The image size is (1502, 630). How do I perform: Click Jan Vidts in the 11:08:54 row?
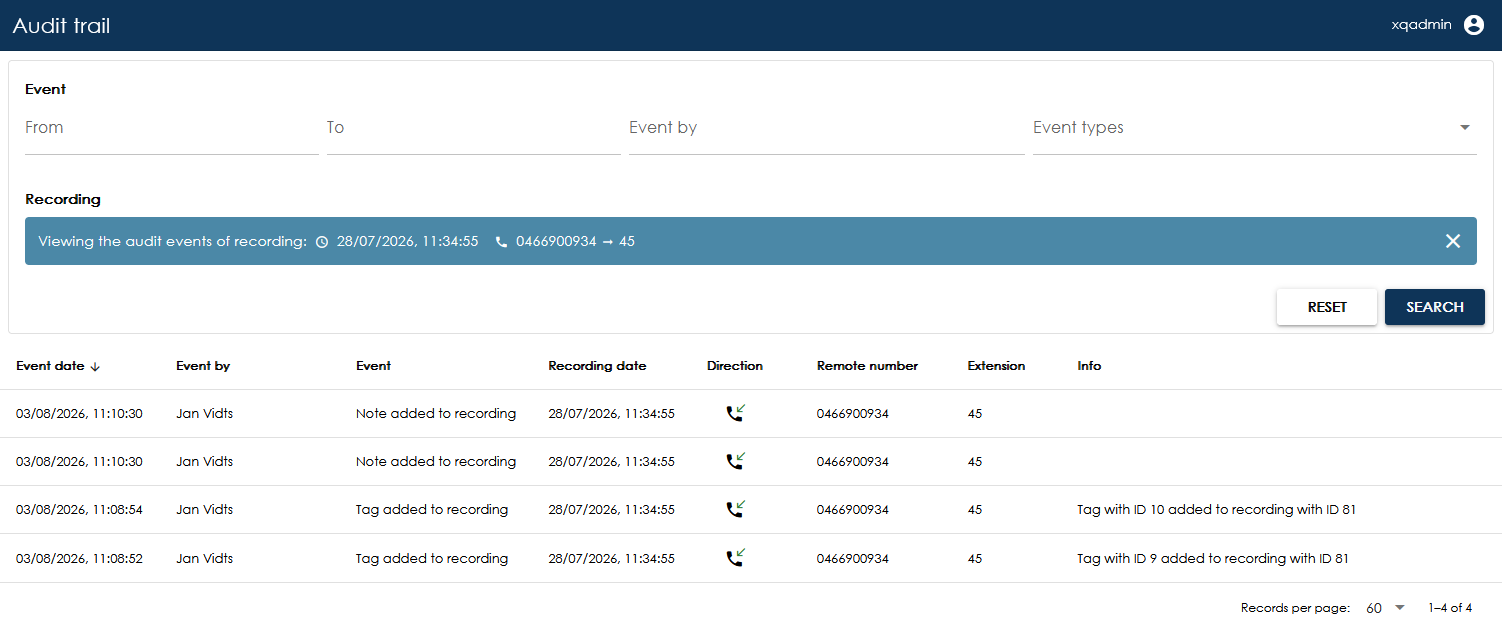click(204, 510)
